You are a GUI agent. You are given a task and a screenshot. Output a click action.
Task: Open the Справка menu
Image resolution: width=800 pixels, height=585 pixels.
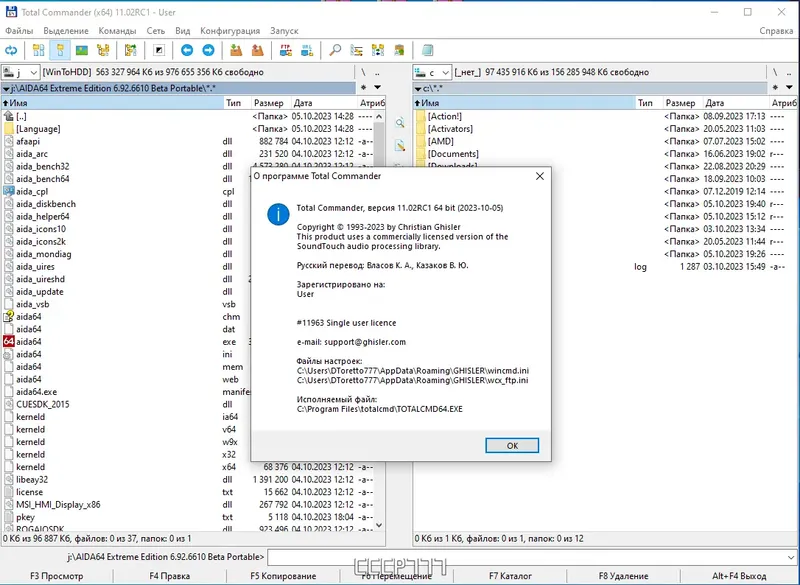click(x=776, y=31)
